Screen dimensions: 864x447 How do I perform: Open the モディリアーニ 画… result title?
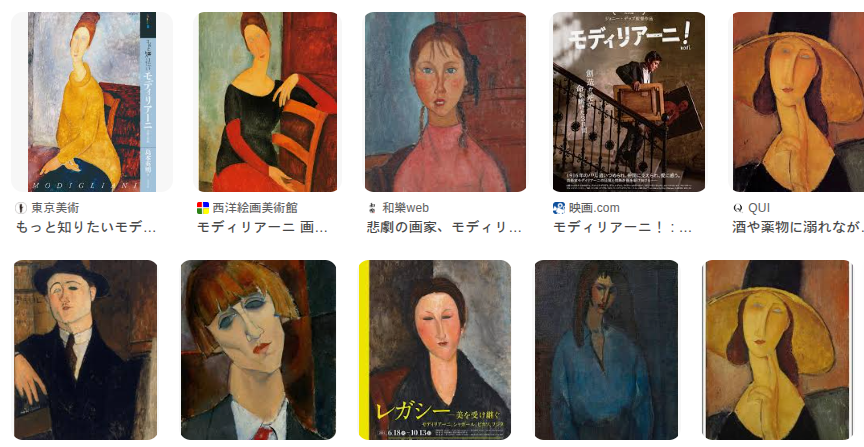[x=262, y=227]
